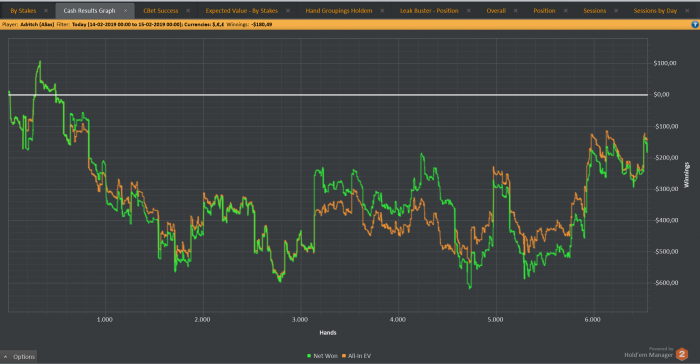This screenshot has height=364, width=700.
Task: Close the Sessions tab
Action: coord(616,11)
